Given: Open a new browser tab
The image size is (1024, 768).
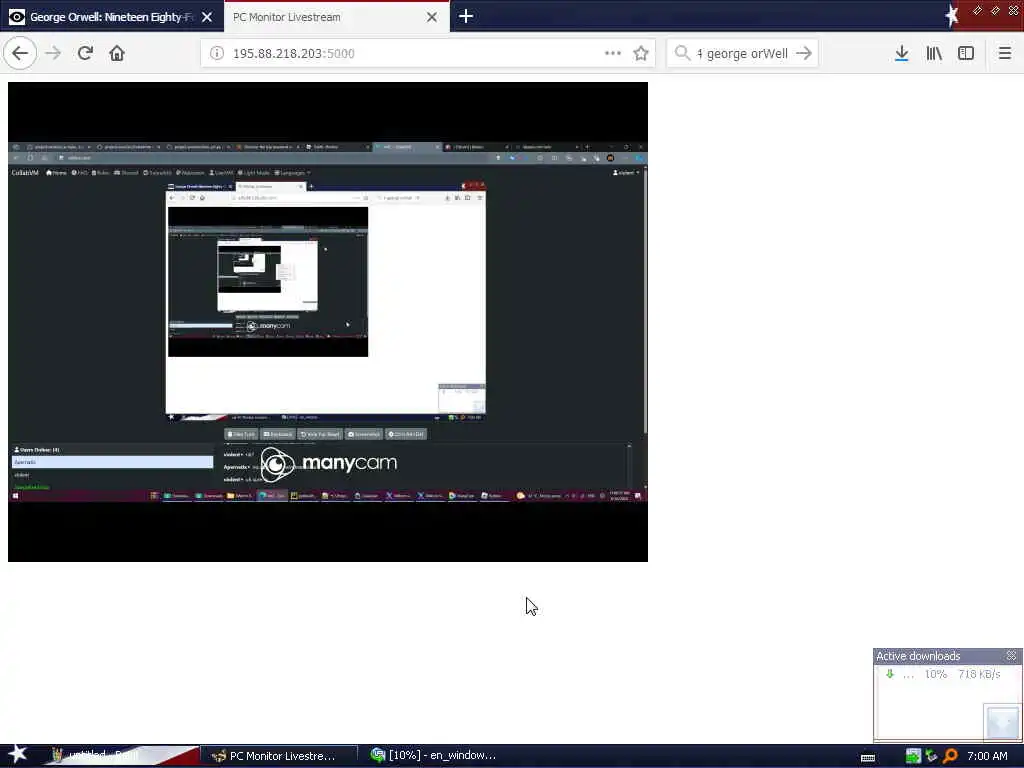Looking at the screenshot, I should 466,16.
